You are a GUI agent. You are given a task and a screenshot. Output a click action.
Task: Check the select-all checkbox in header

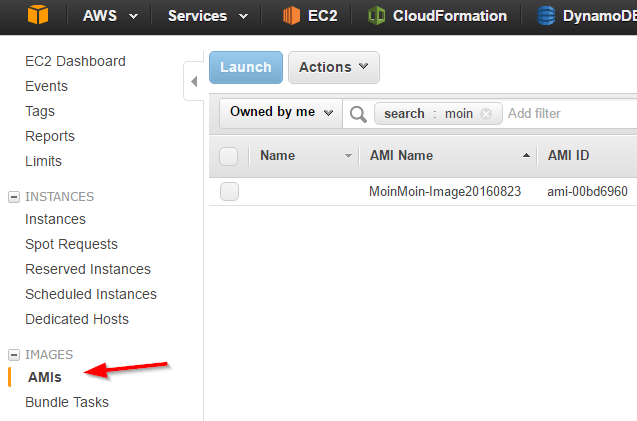pyautogui.click(x=228, y=156)
